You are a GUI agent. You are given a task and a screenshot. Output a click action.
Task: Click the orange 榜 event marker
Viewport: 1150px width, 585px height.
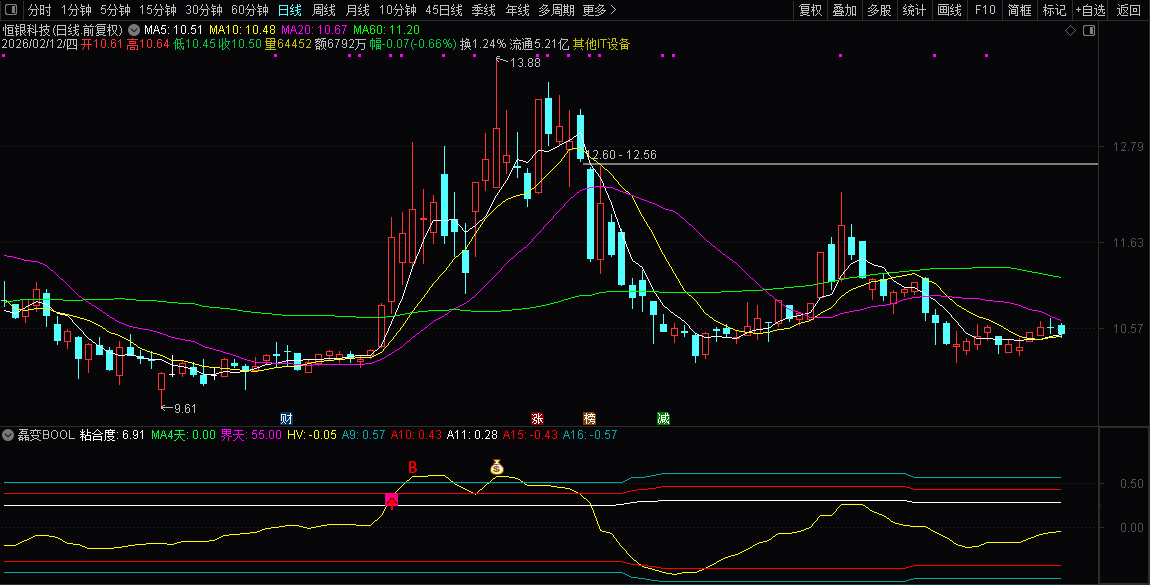click(590, 418)
